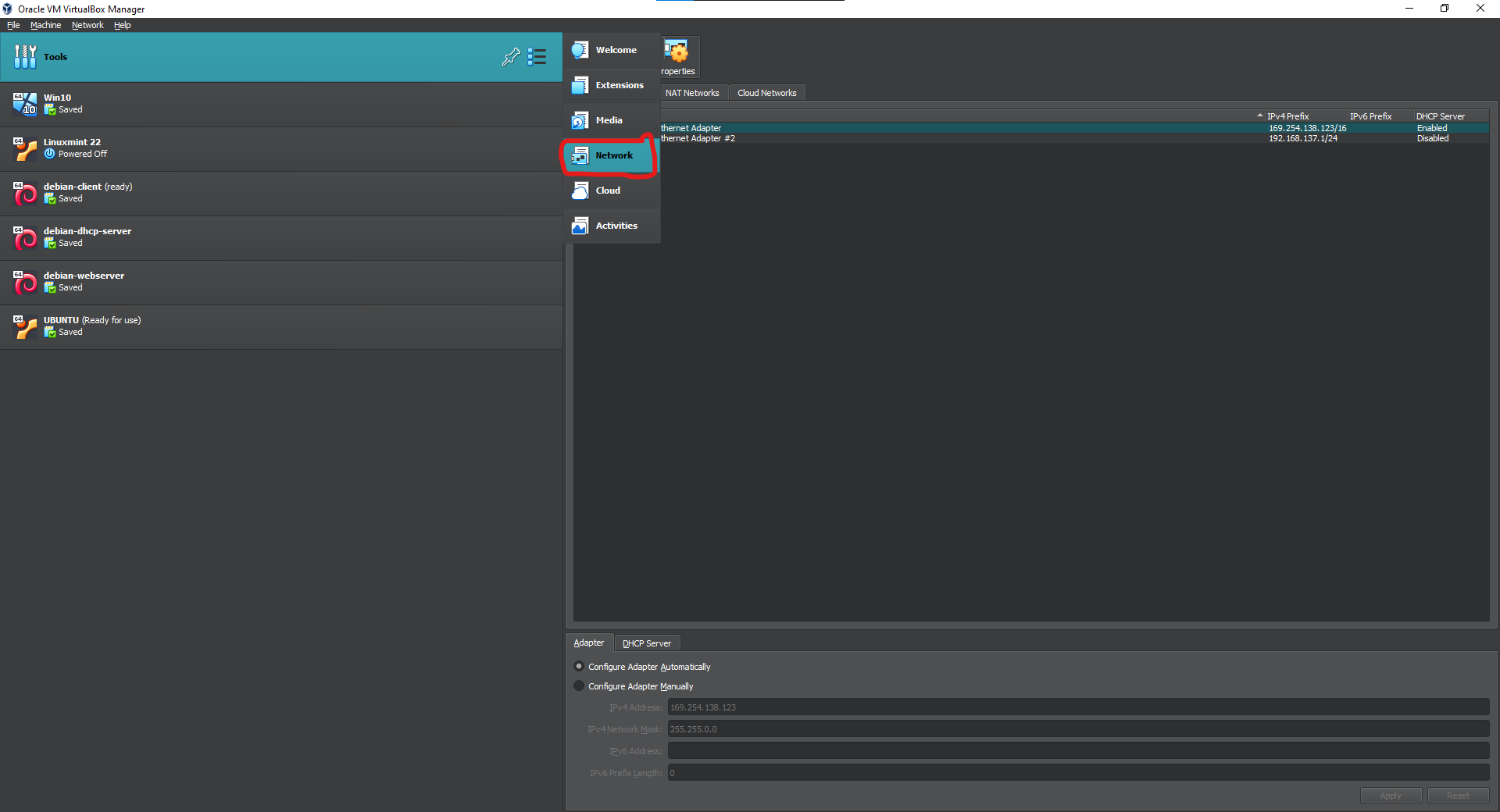Image resolution: width=1500 pixels, height=812 pixels.
Task: Open the Tools list menu icon
Action: 537,57
